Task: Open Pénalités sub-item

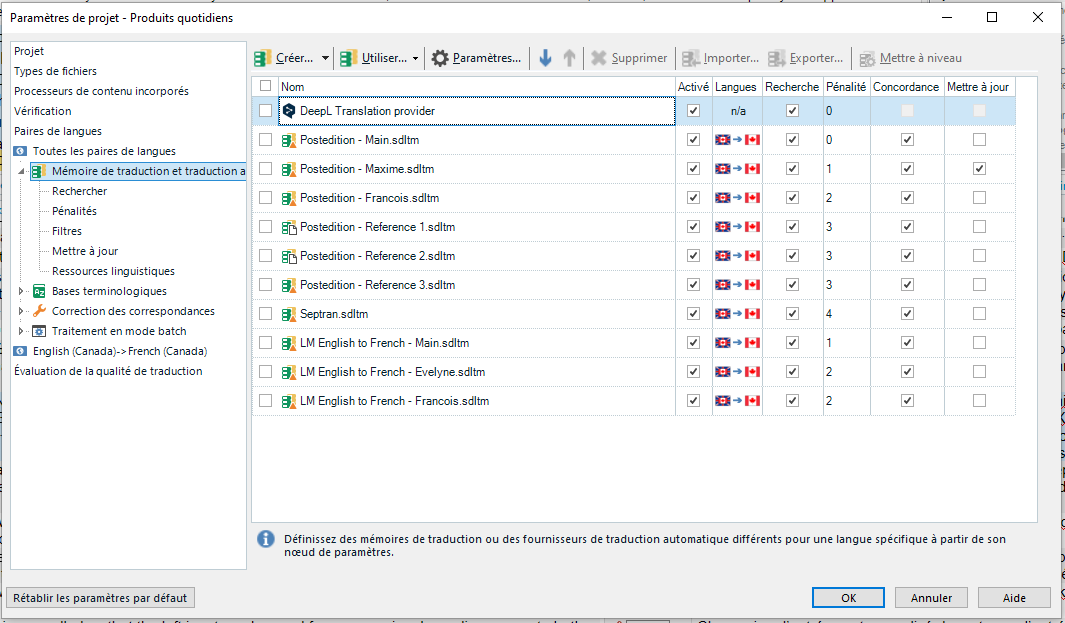Action: tap(74, 211)
